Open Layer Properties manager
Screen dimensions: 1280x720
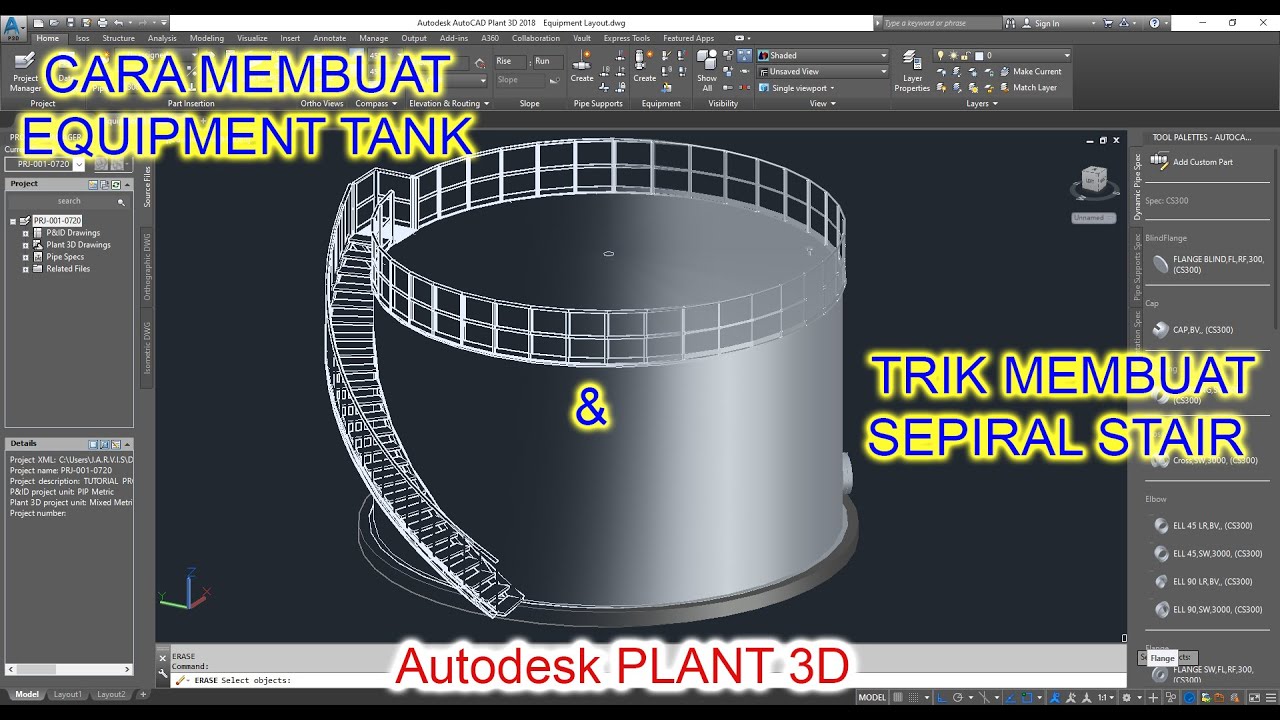click(x=912, y=70)
